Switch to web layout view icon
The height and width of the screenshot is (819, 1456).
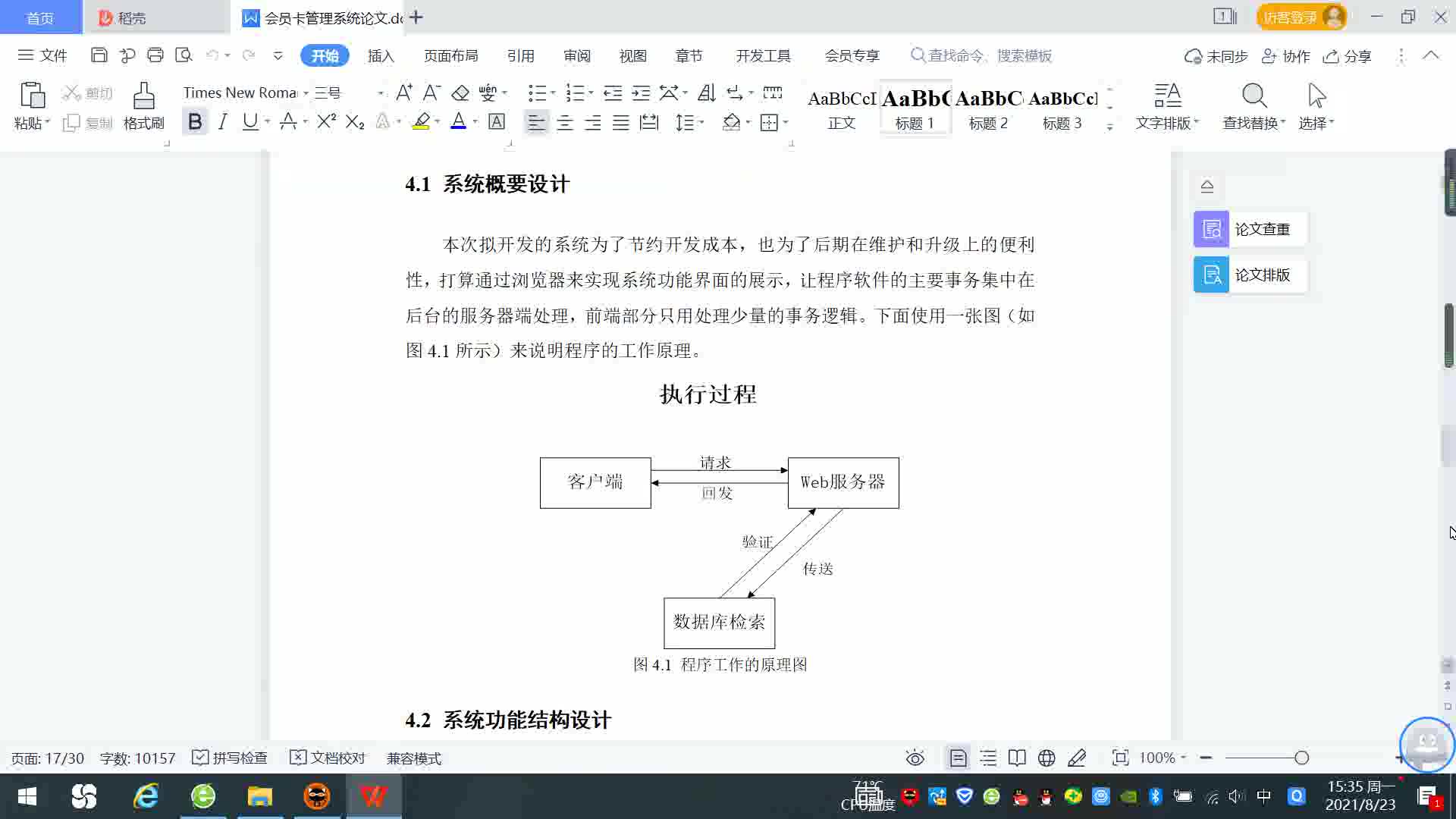(x=1046, y=758)
